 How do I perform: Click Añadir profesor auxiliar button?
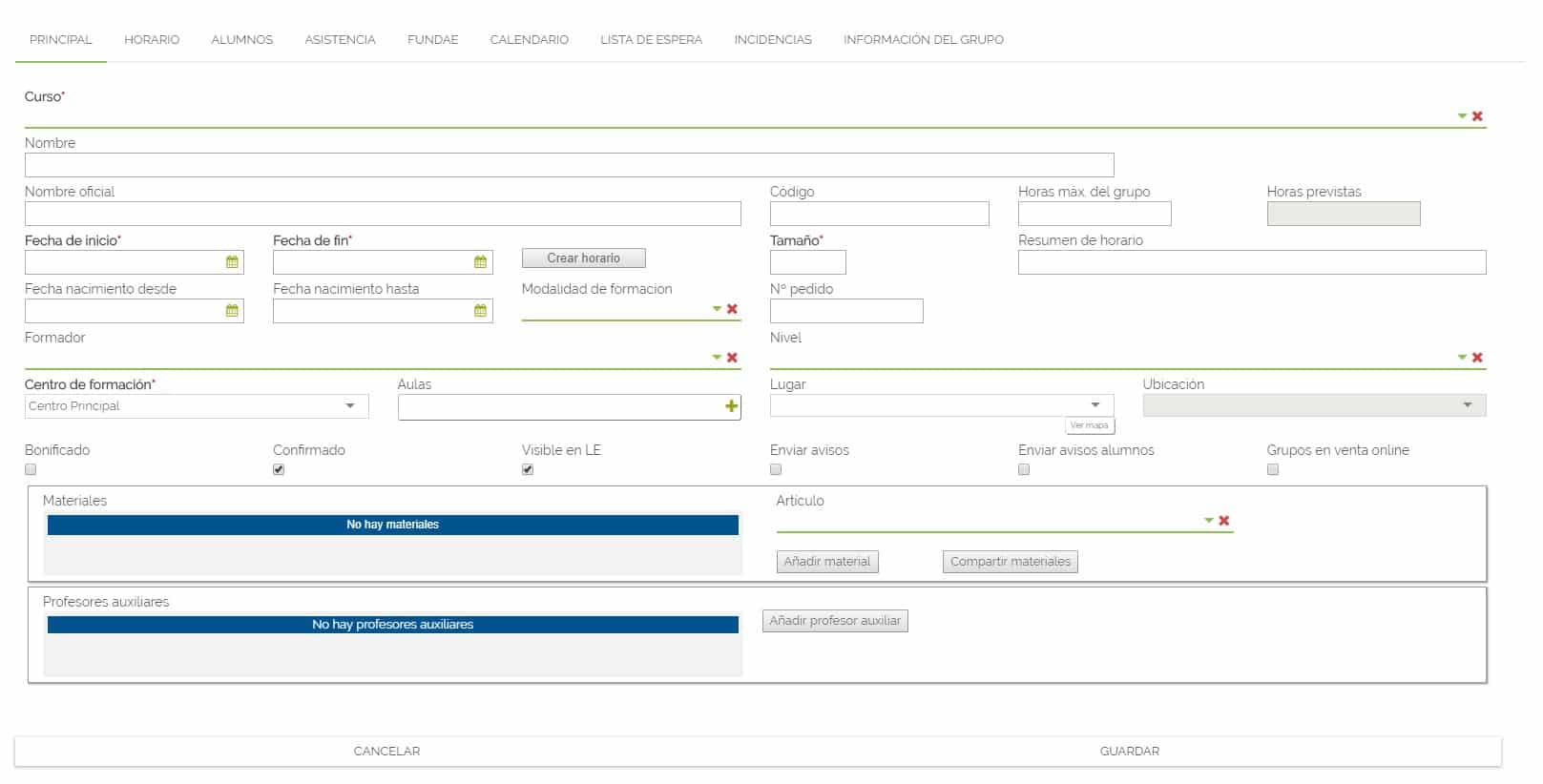coord(835,621)
